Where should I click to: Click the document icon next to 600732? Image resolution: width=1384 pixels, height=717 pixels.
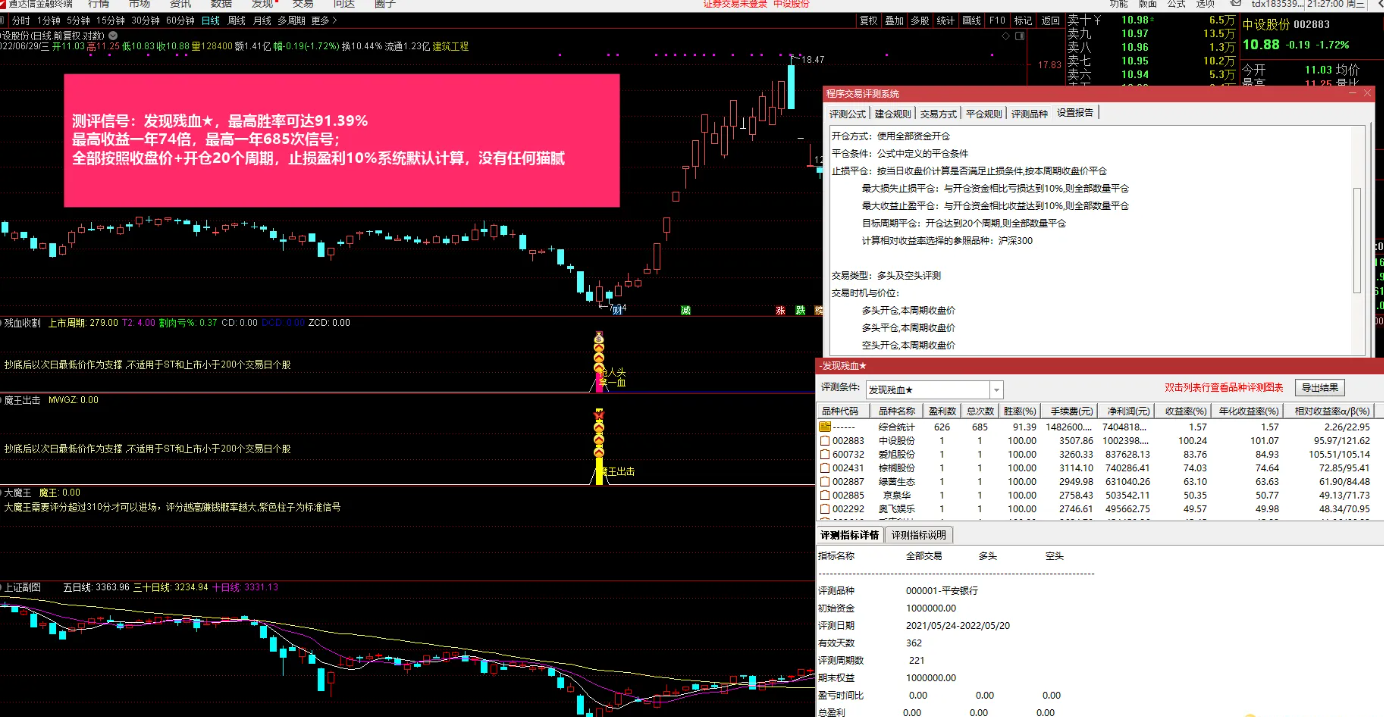coord(825,454)
